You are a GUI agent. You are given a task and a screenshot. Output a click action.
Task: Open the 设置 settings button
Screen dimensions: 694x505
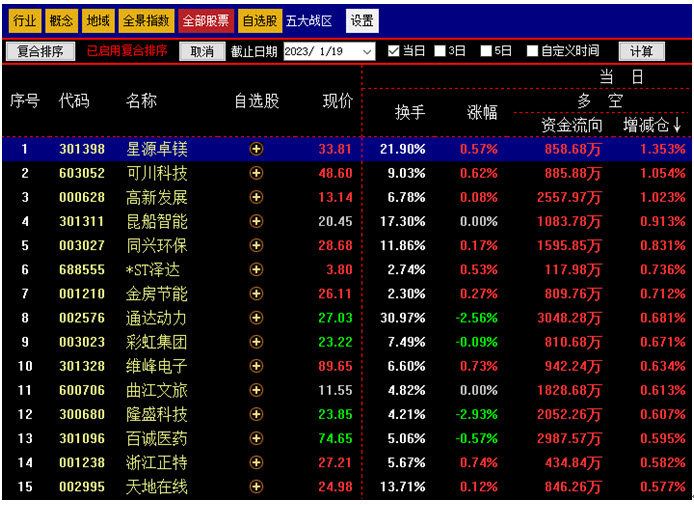pos(362,20)
